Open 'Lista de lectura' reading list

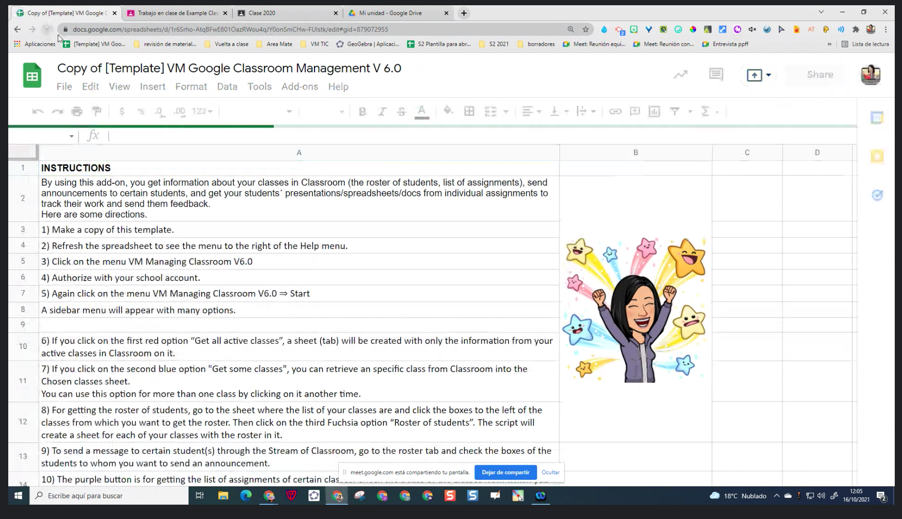[865, 44]
